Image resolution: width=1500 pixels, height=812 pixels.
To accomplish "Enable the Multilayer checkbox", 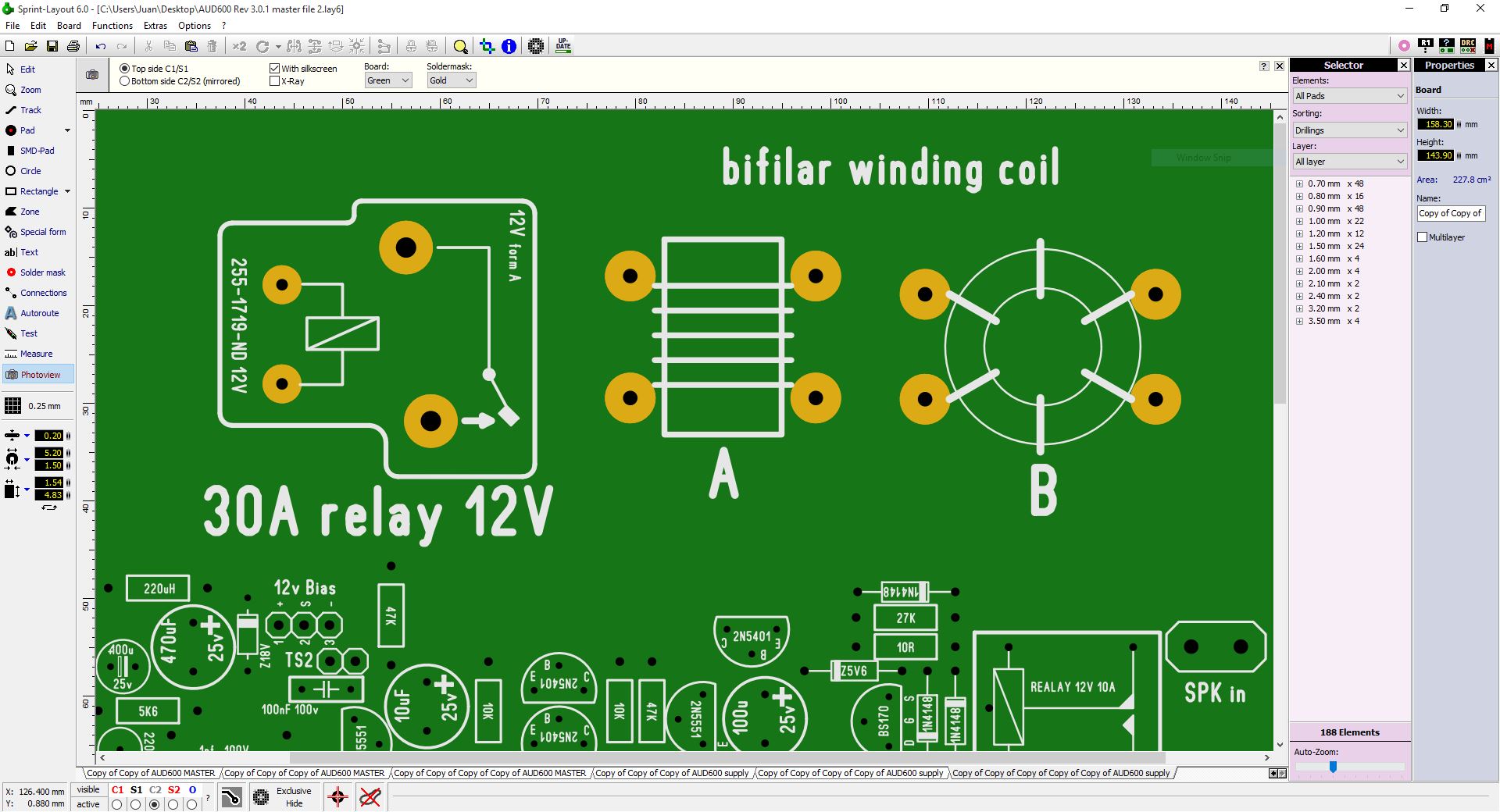I will tap(1423, 237).
